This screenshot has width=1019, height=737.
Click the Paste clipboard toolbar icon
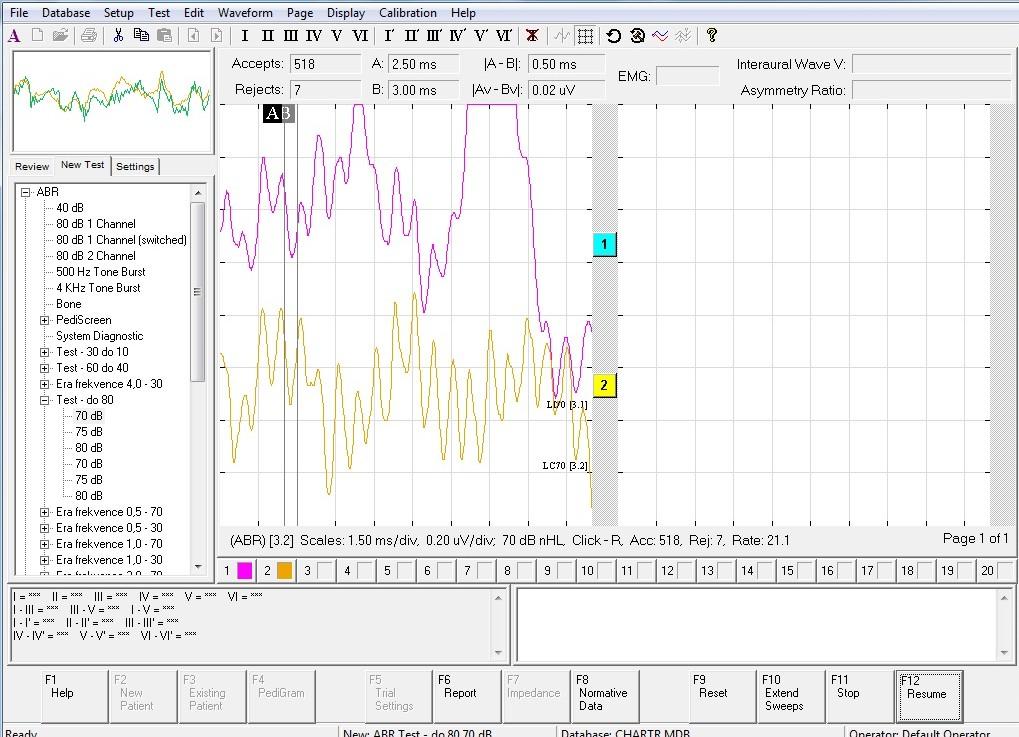click(x=164, y=35)
